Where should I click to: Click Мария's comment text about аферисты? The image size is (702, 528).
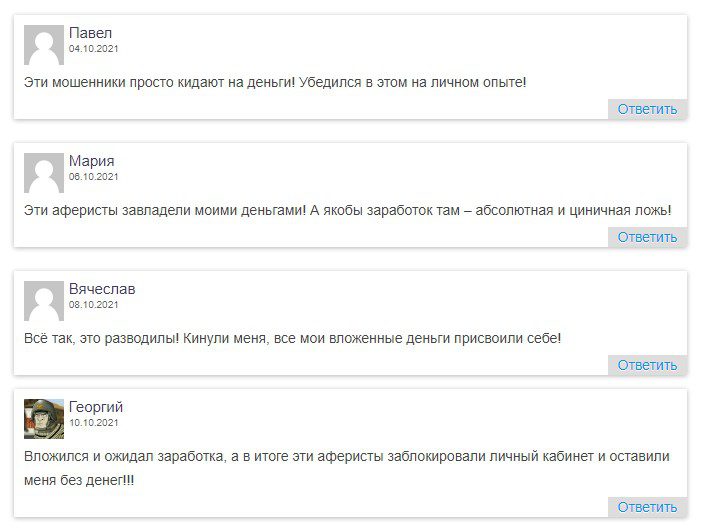coord(347,210)
